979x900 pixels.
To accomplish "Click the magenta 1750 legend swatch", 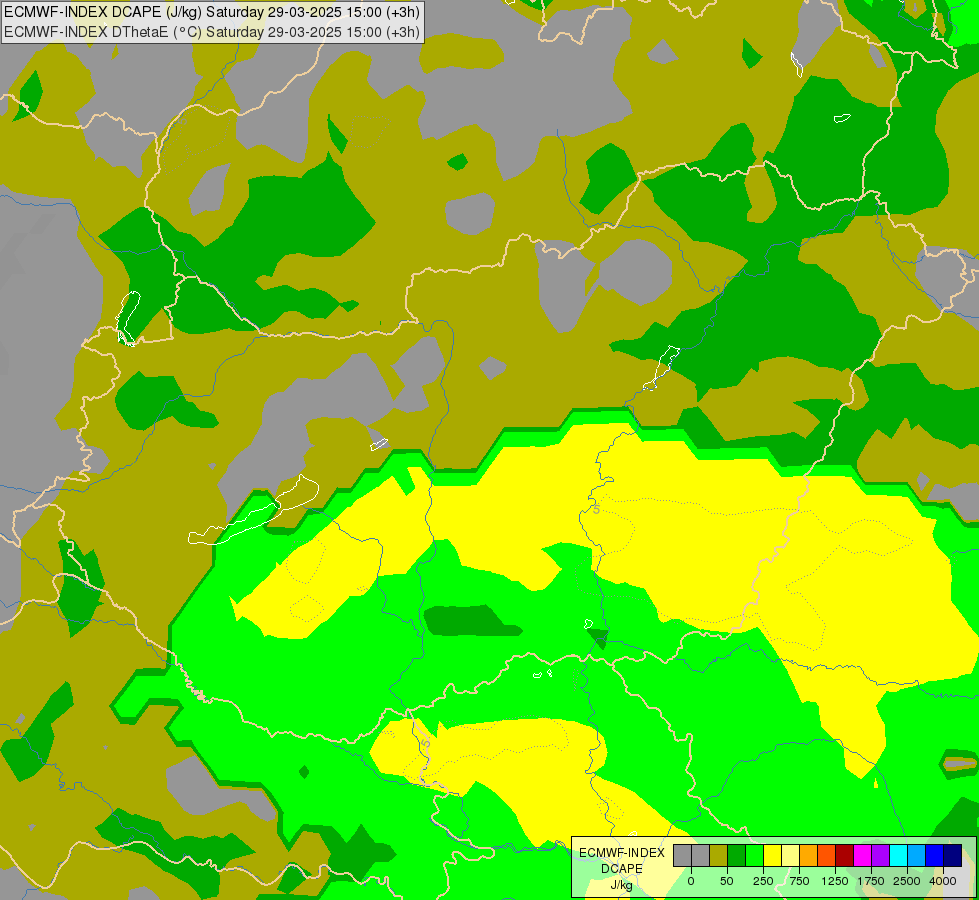I will pyautogui.click(x=862, y=856).
